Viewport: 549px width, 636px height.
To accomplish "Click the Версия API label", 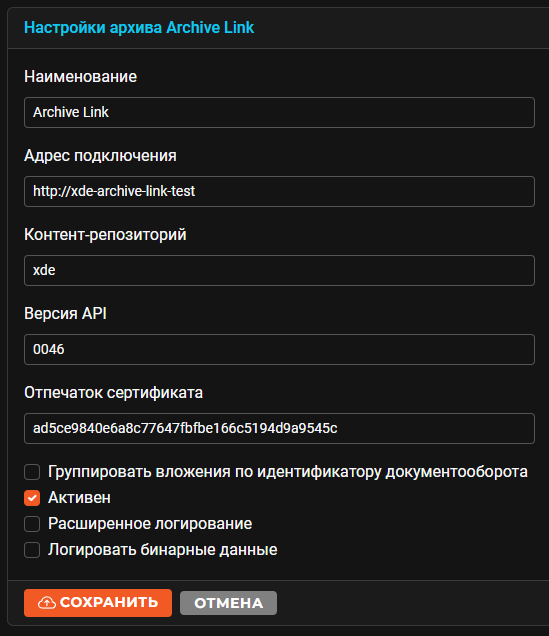I will [65, 314].
